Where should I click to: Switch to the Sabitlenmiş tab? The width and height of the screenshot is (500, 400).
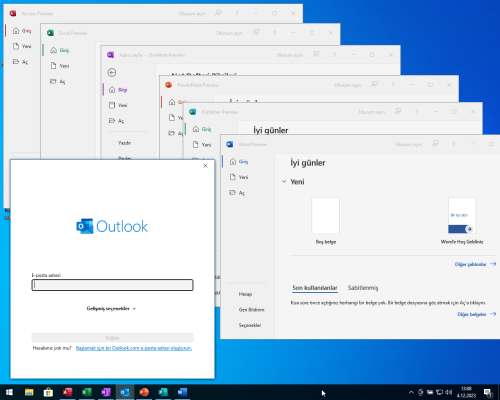point(363,288)
